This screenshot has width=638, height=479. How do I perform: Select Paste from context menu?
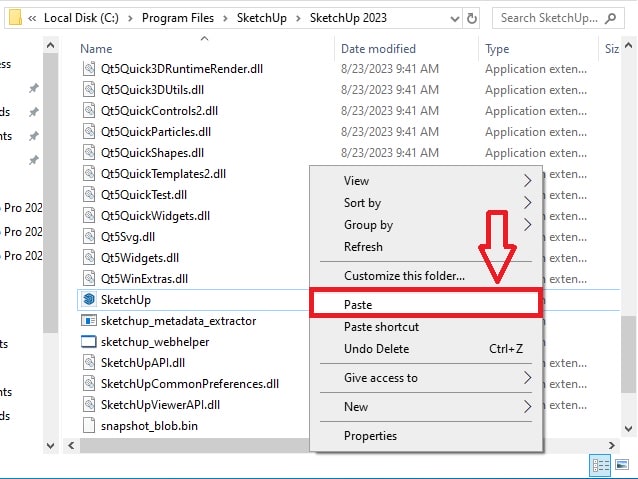pyautogui.click(x=426, y=304)
